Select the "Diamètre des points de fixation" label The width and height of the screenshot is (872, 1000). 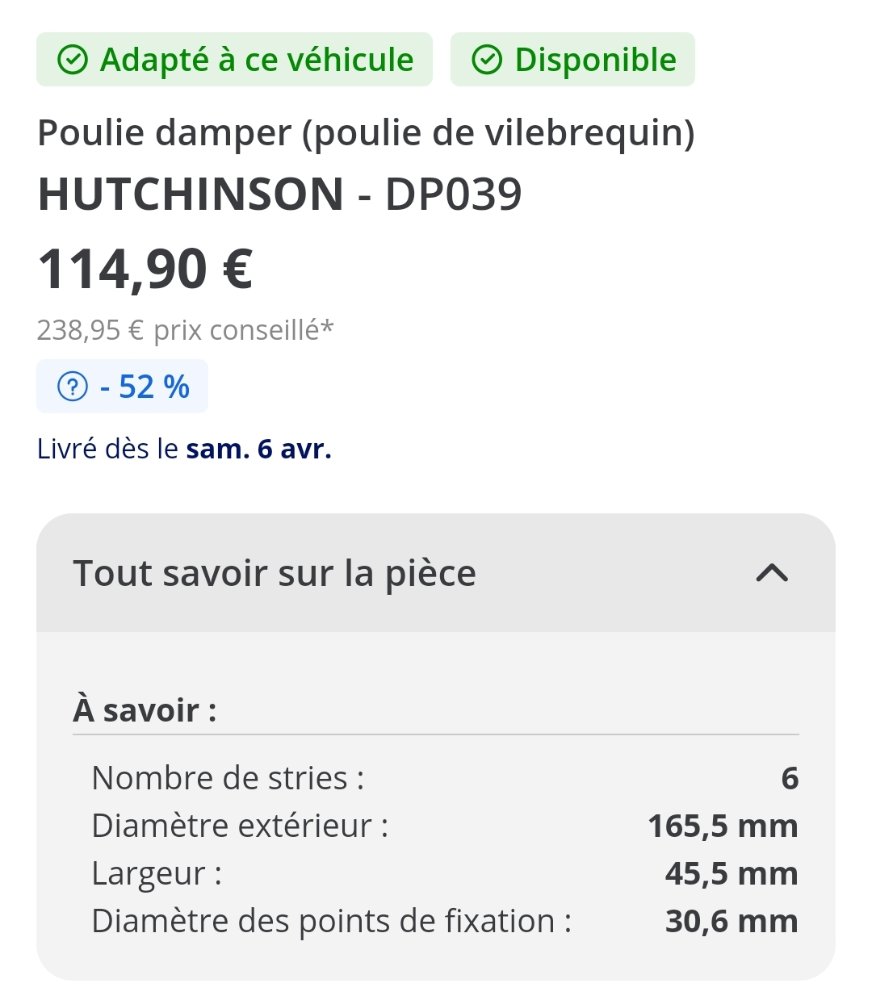pyautogui.click(x=331, y=921)
